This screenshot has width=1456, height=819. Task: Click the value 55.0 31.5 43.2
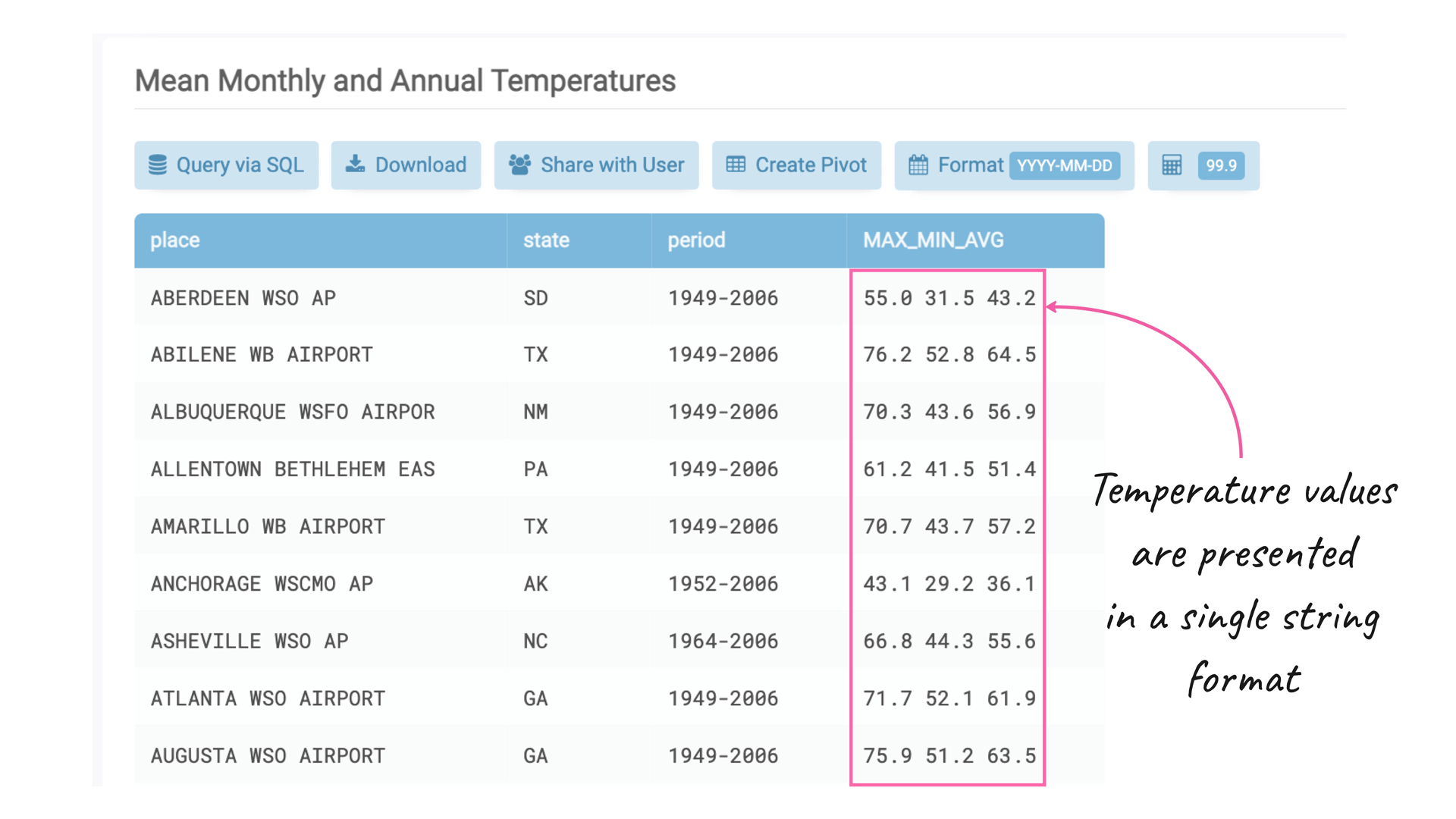(949, 298)
